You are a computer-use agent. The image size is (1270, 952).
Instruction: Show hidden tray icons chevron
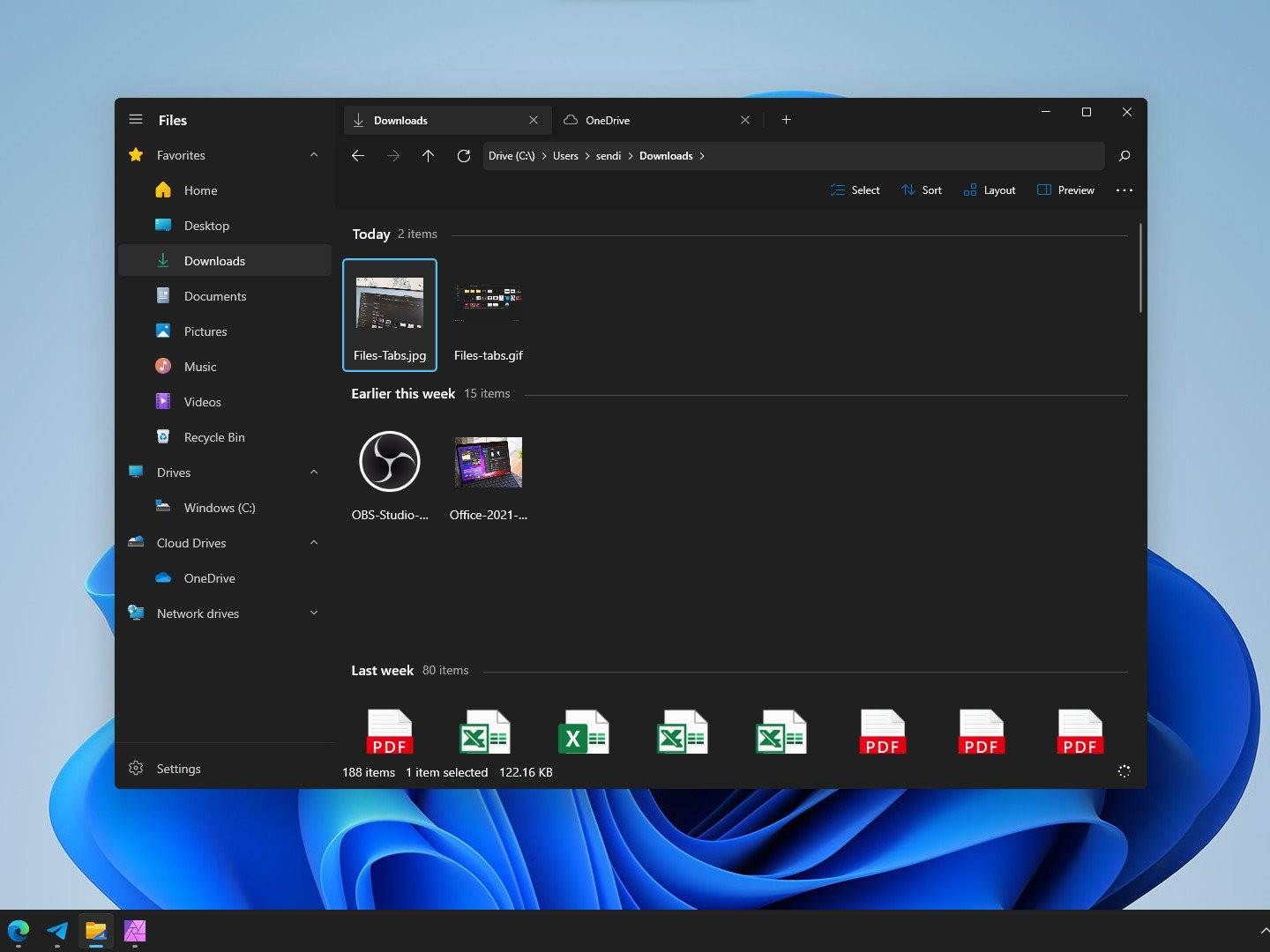1264,931
